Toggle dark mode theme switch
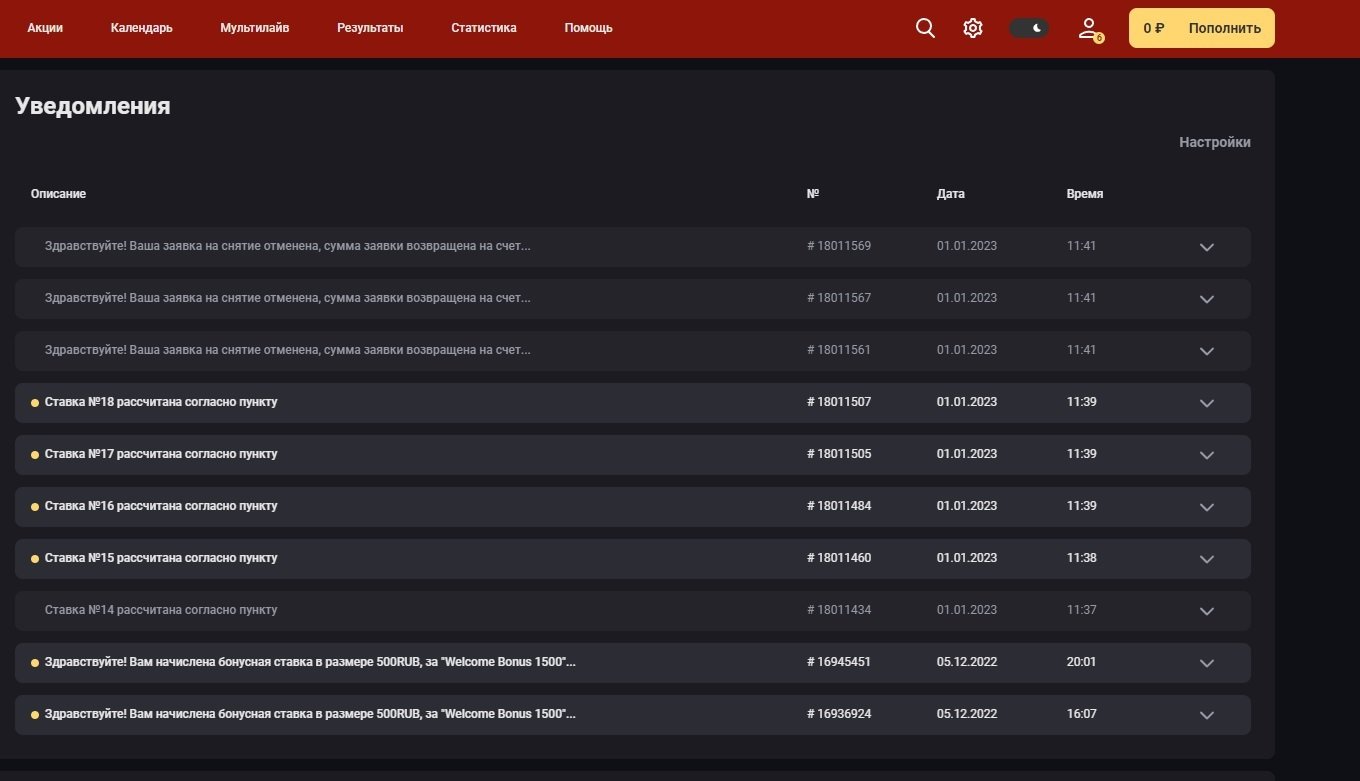The height and width of the screenshot is (781, 1360). pos(1028,28)
